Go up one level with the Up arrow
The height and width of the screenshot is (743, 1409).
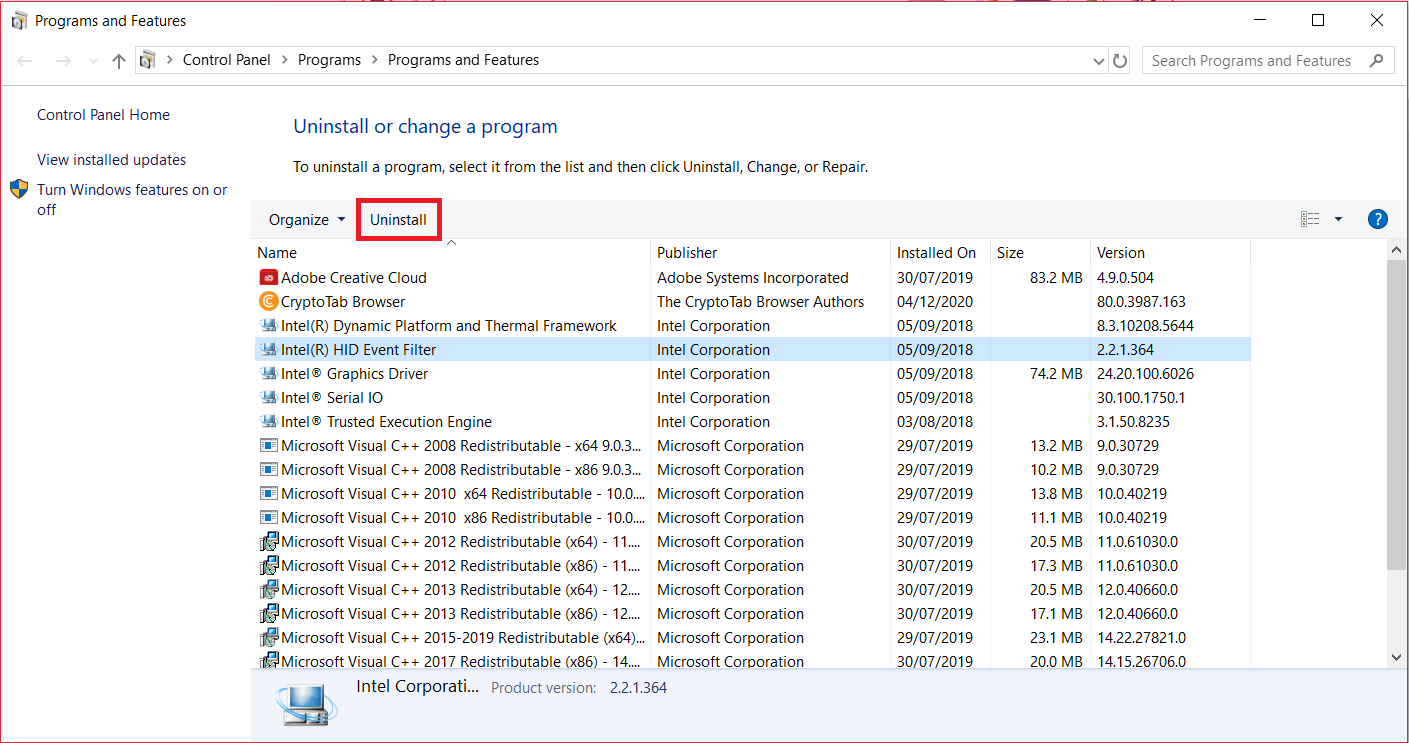pos(119,61)
